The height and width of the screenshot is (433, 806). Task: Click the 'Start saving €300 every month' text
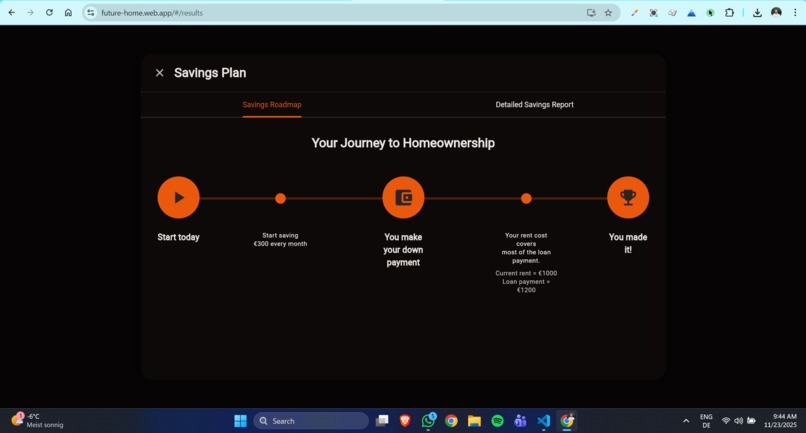280,240
